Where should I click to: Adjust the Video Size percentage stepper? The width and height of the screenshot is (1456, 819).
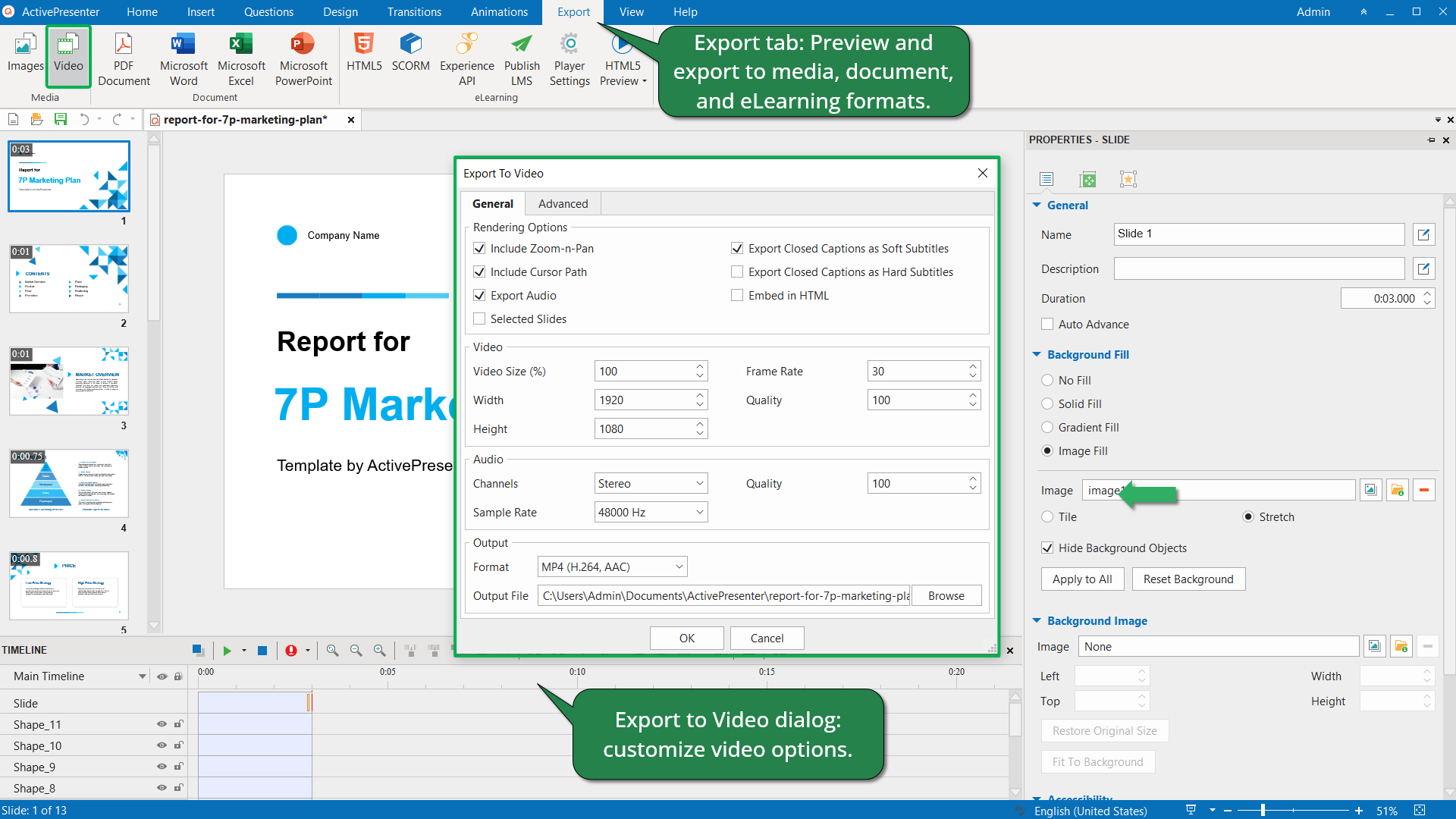click(x=700, y=371)
